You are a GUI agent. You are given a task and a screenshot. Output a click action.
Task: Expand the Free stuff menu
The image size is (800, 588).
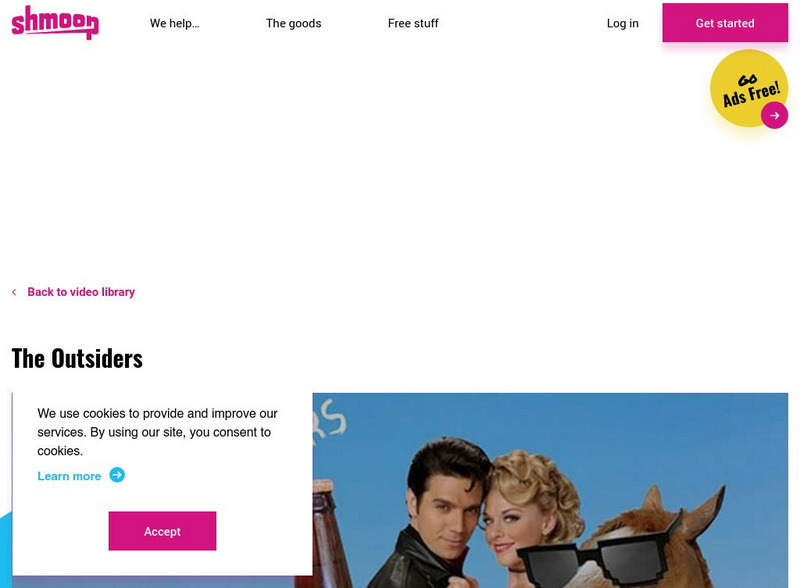(x=413, y=23)
